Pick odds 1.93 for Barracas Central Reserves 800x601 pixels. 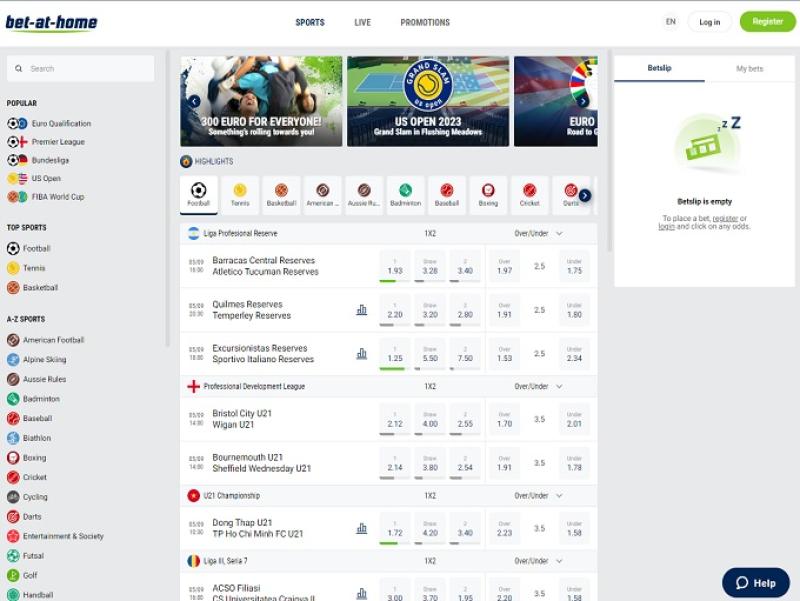[395, 266]
